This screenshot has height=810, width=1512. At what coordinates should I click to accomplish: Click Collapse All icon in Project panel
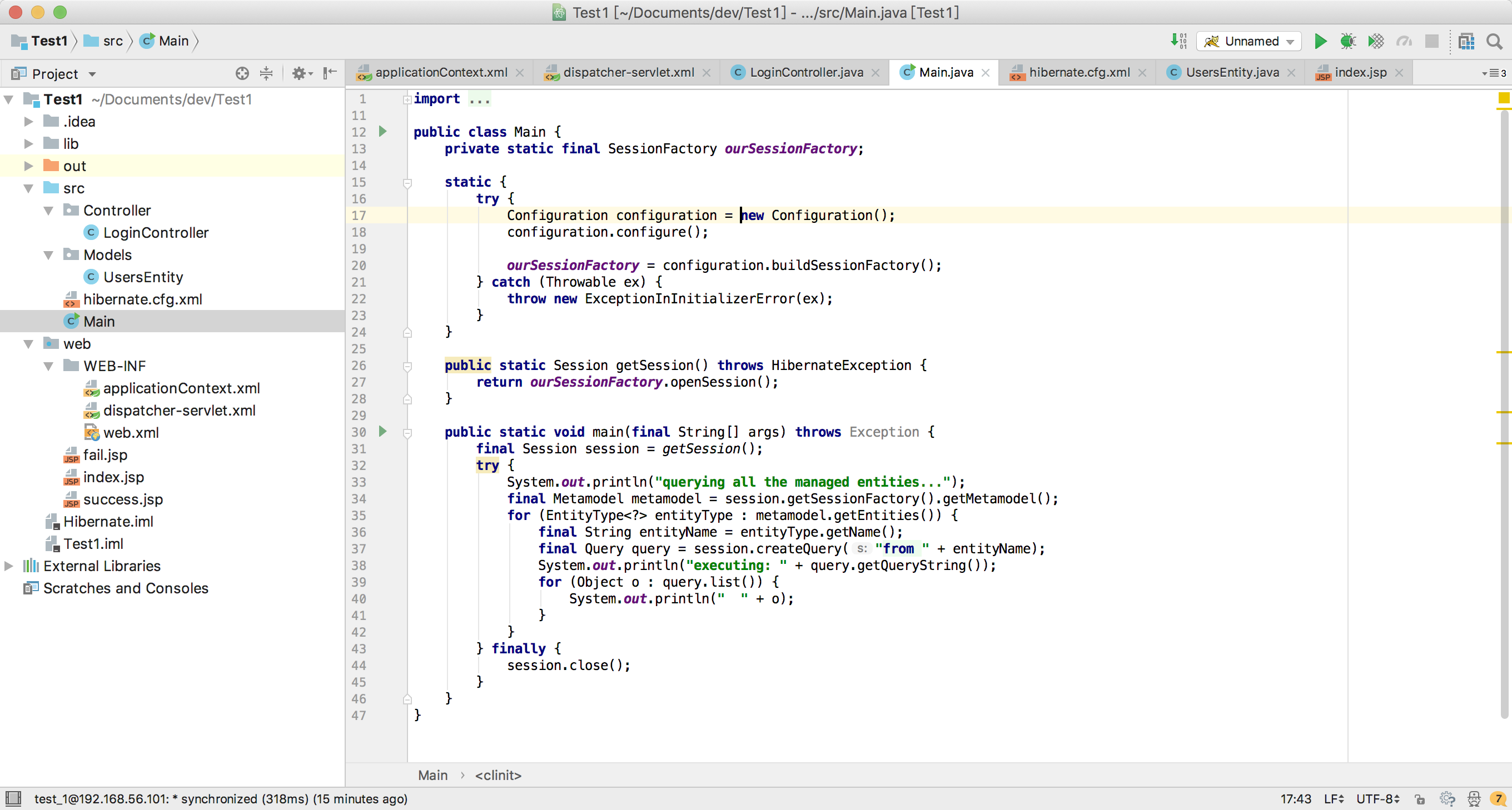tap(266, 73)
